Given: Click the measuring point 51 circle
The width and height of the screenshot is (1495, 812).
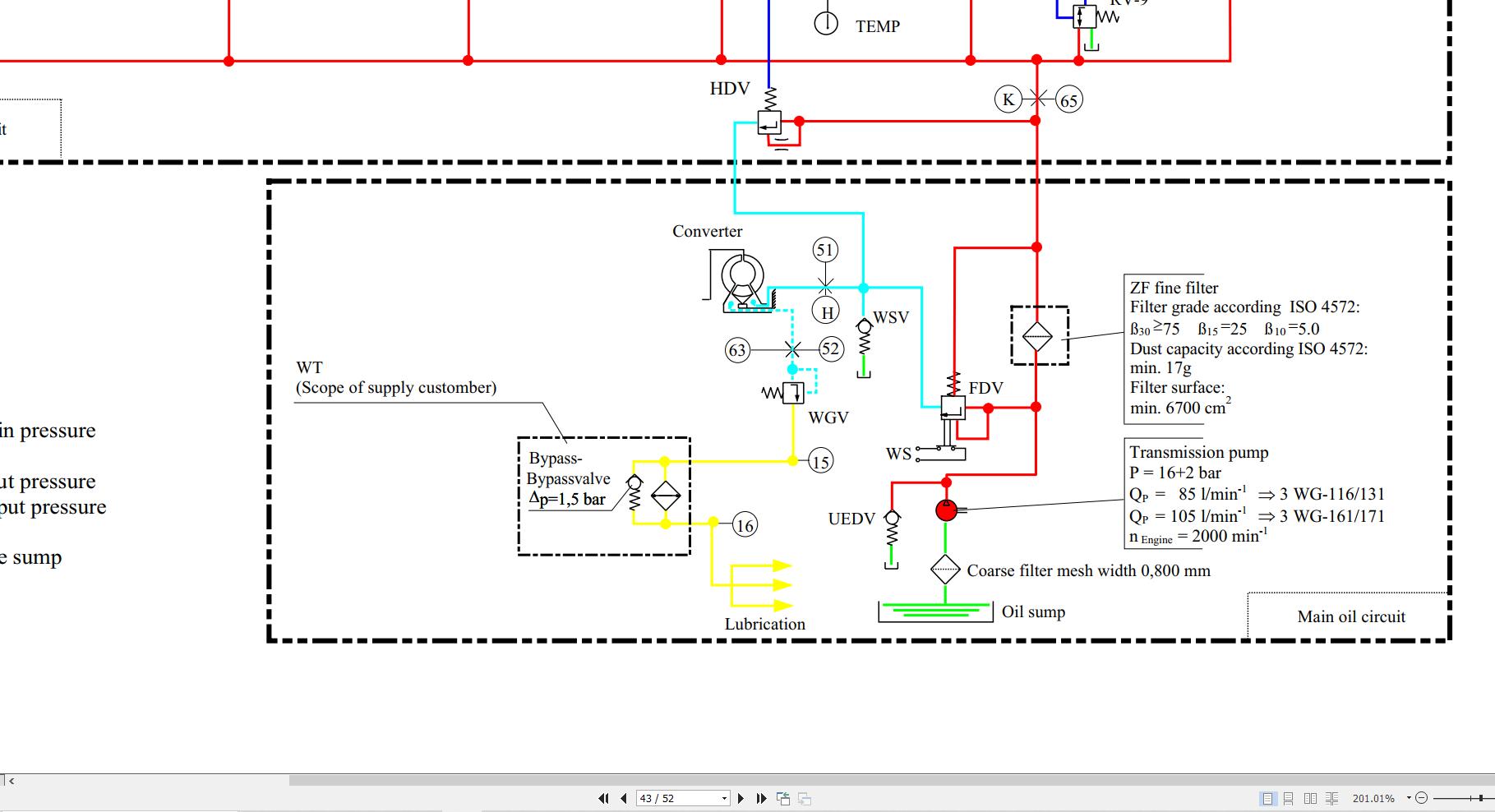Looking at the screenshot, I should click(x=825, y=250).
